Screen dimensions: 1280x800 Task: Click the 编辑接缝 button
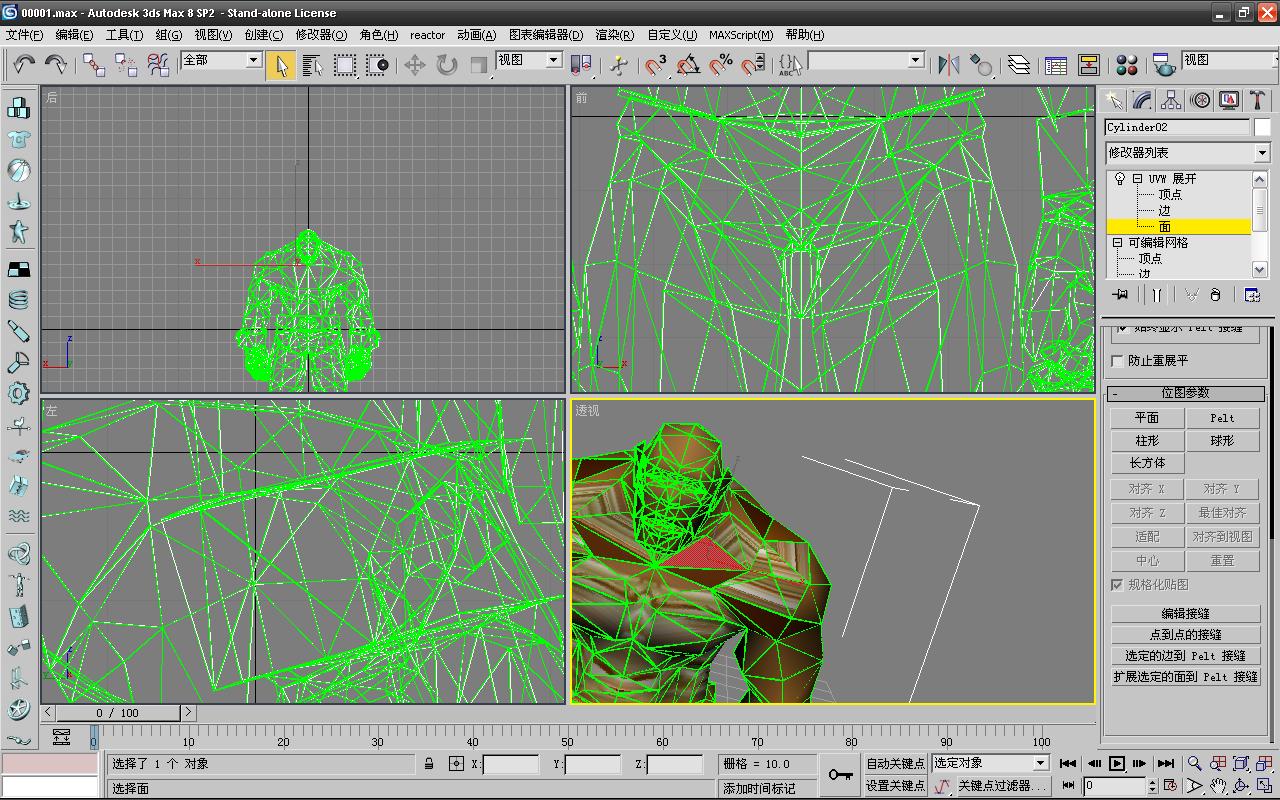click(1185, 614)
